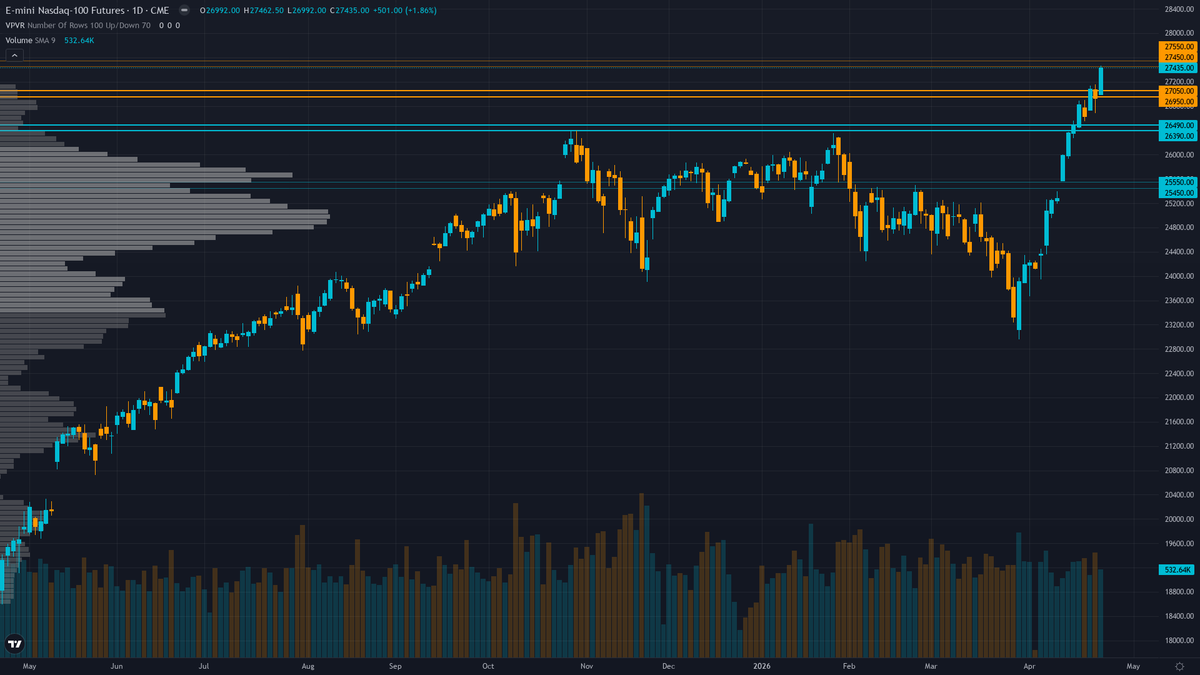Click the cyan 532.64K value in the legend
The image size is (1200, 675).
pos(79,39)
